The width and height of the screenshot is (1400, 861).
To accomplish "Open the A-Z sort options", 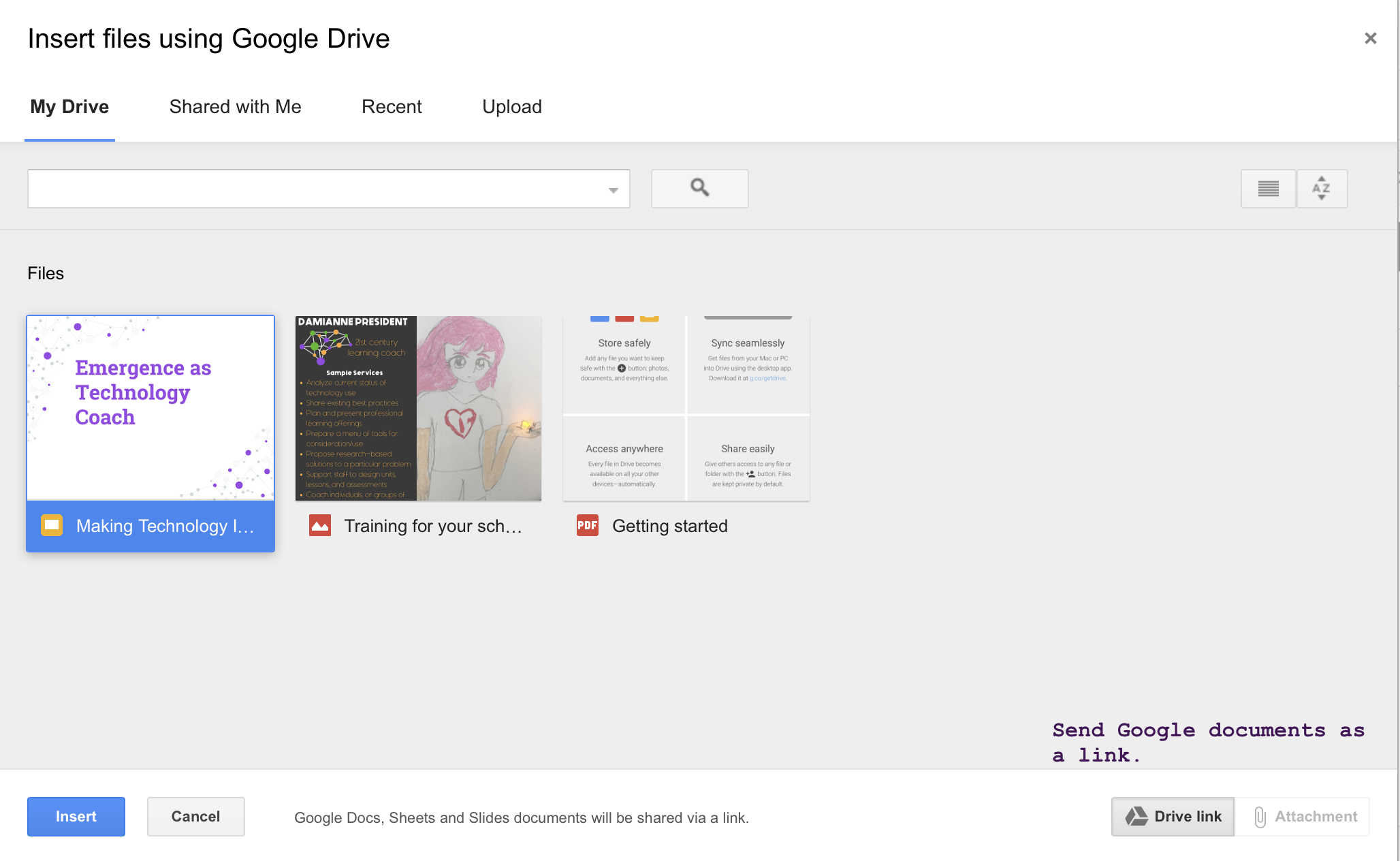I will click(x=1321, y=188).
